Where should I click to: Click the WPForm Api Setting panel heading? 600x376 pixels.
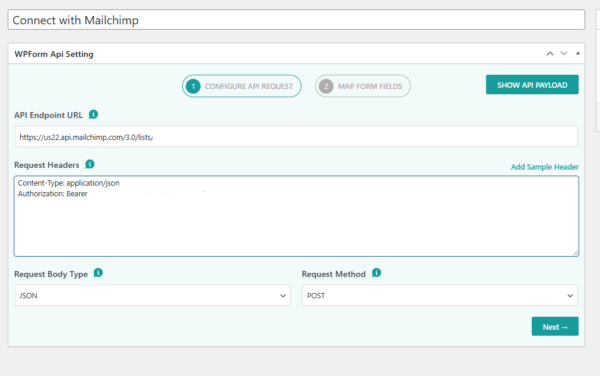click(x=54, y=54)
